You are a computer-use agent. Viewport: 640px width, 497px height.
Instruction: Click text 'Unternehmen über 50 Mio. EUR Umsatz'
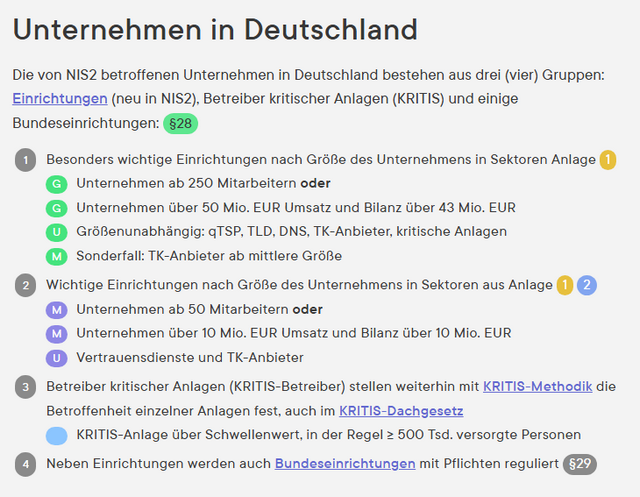pyautogui.click(x=204, y=208)
